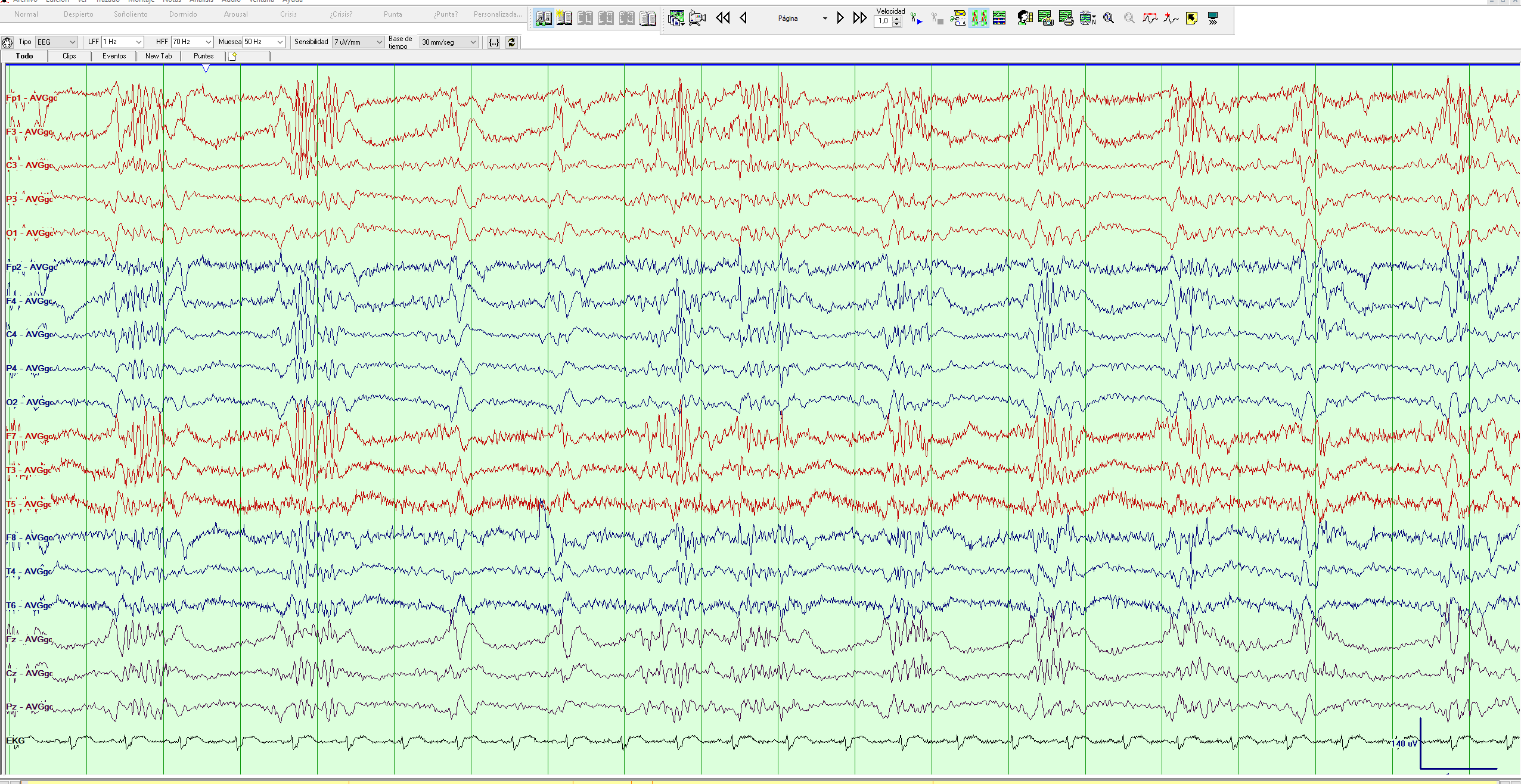
Task: Decrease Velocidad with the down stepper
Action: pos(897,24)
